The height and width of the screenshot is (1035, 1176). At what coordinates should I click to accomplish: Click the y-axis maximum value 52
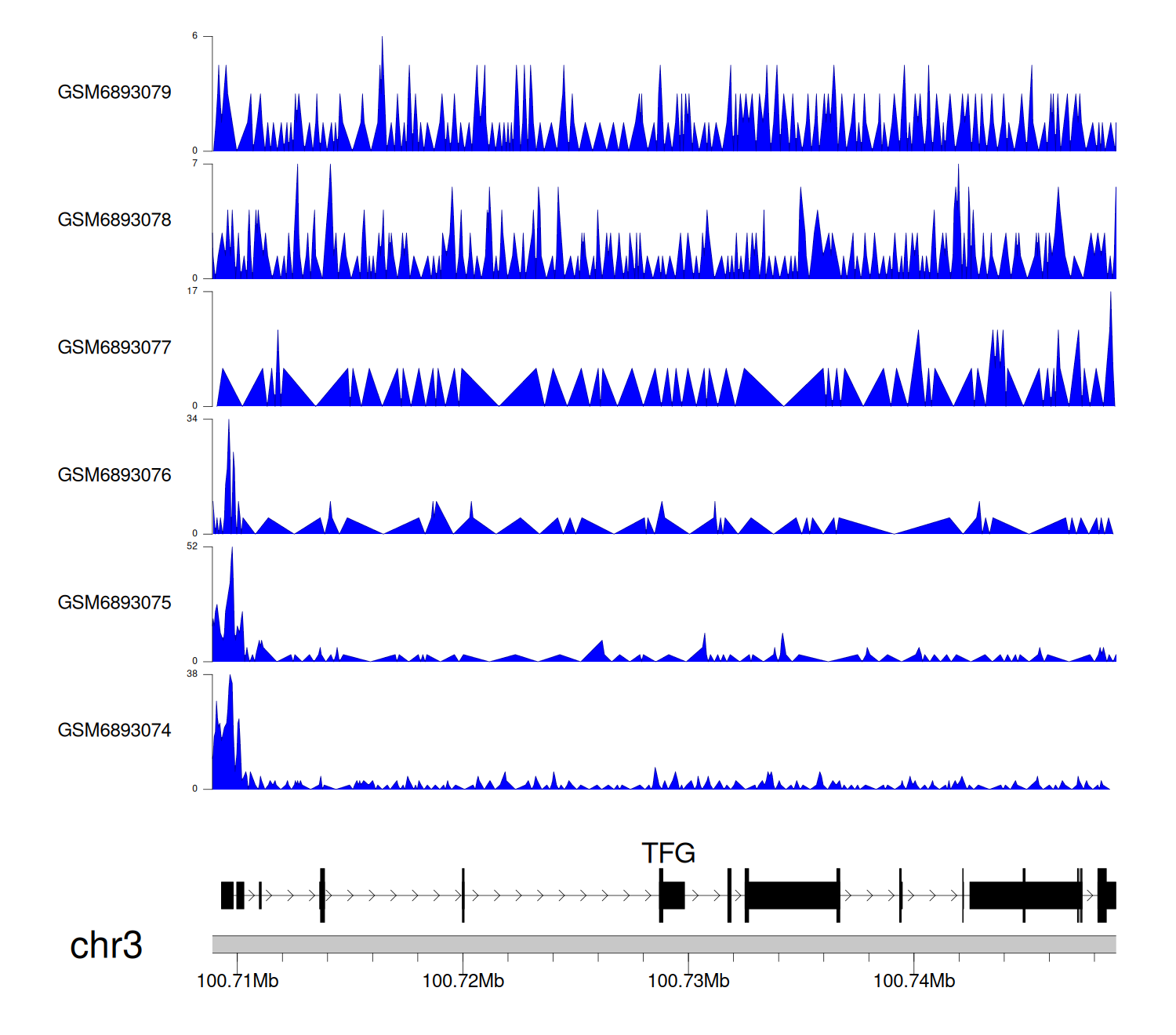pos(192,547)
